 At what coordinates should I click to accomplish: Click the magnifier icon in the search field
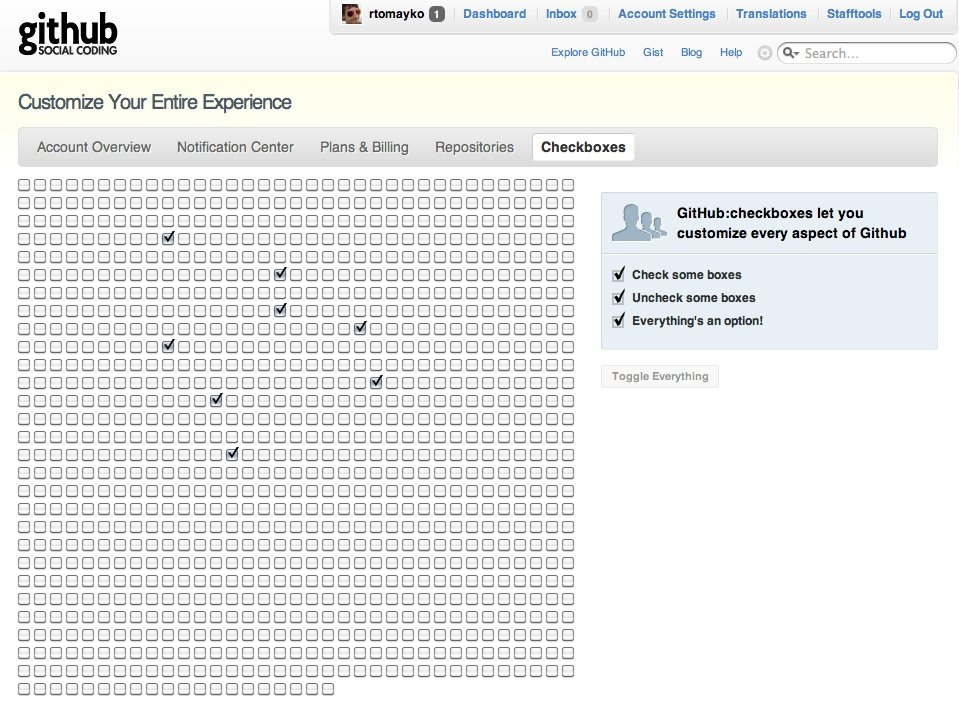pyautogui.click(x=787, y=53)
